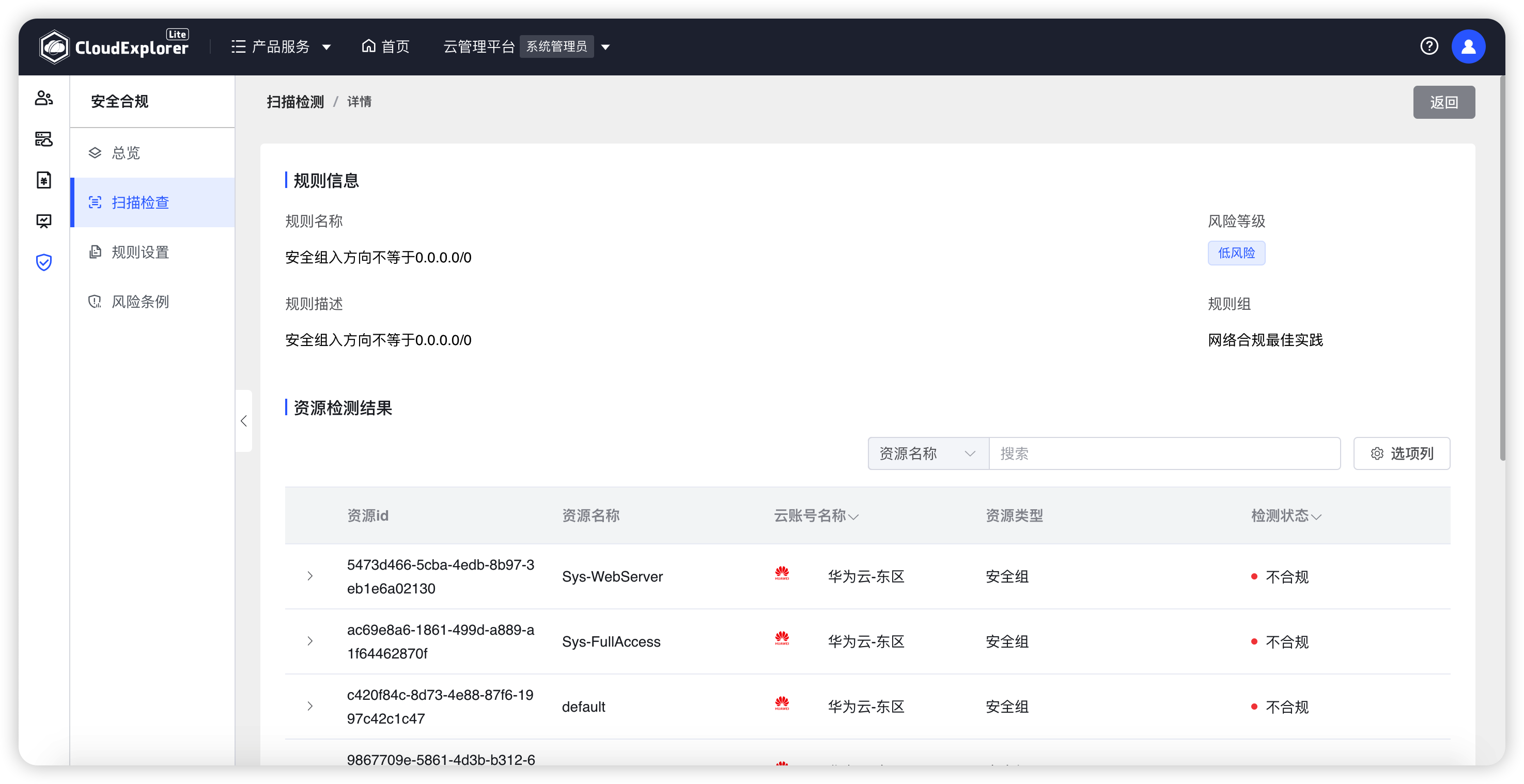Expand the Sys-WebServer resource row
Viewport: 1524px width, 784px height.
pyautogui.click(x=309, y=576)
